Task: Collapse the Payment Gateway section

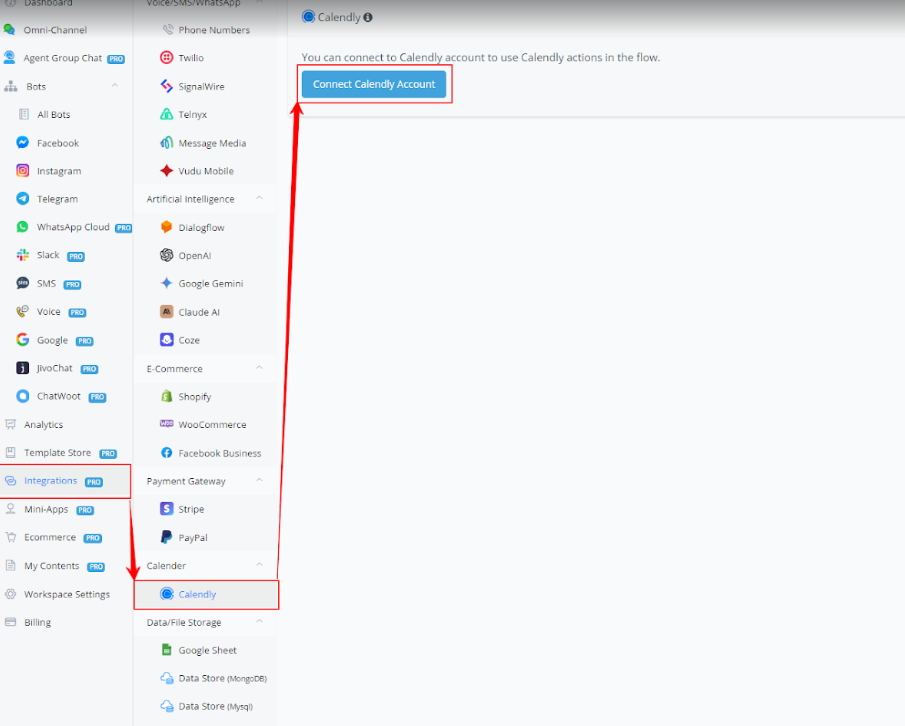Action: point(260,481)
